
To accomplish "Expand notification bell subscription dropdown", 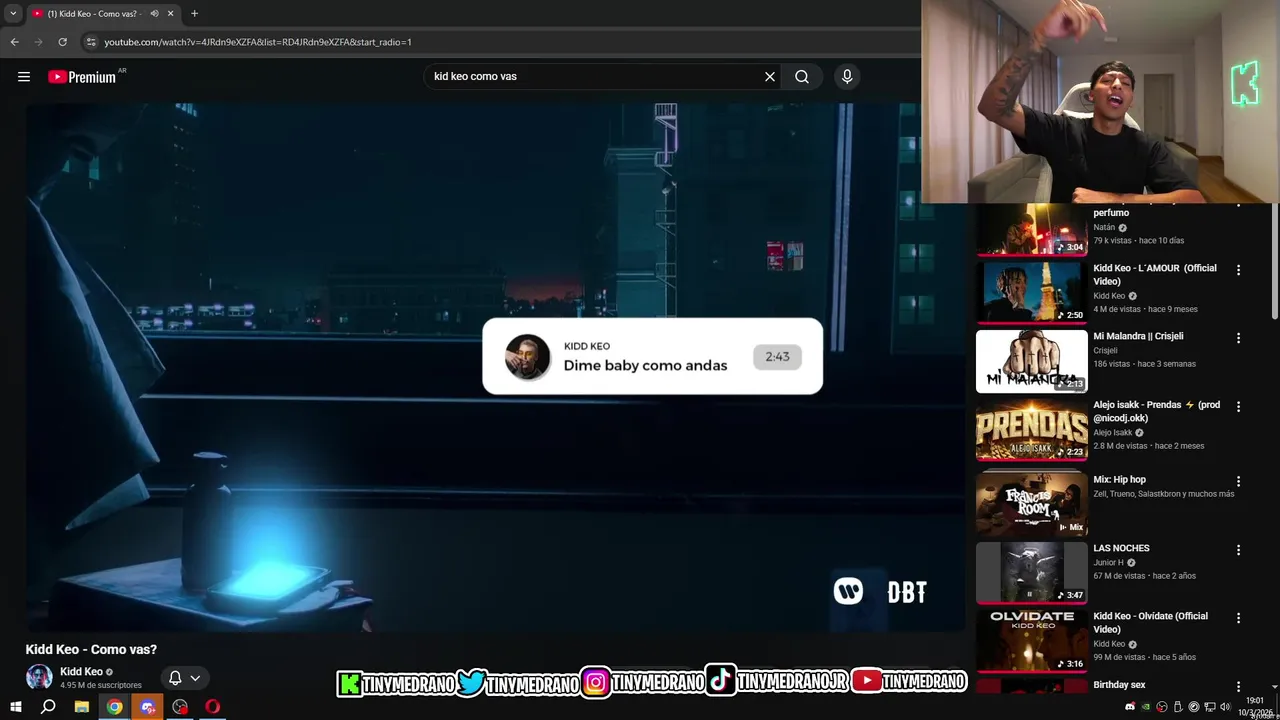I will coord(195,678).
